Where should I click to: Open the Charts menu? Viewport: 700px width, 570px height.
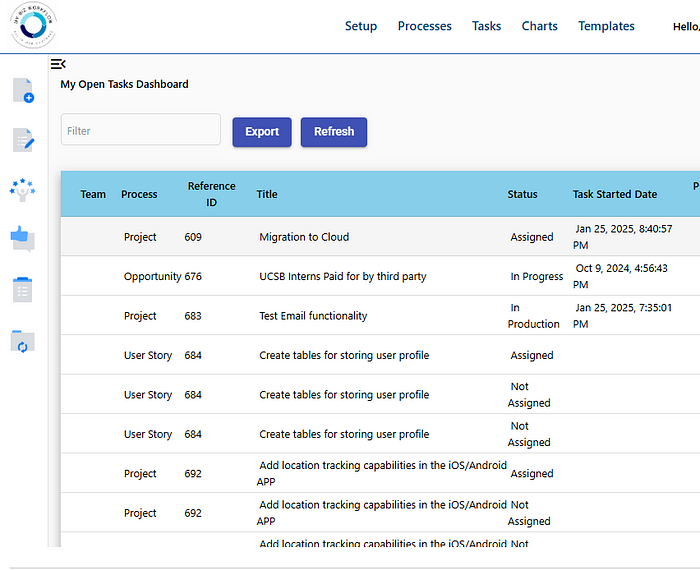coord(539,26)
